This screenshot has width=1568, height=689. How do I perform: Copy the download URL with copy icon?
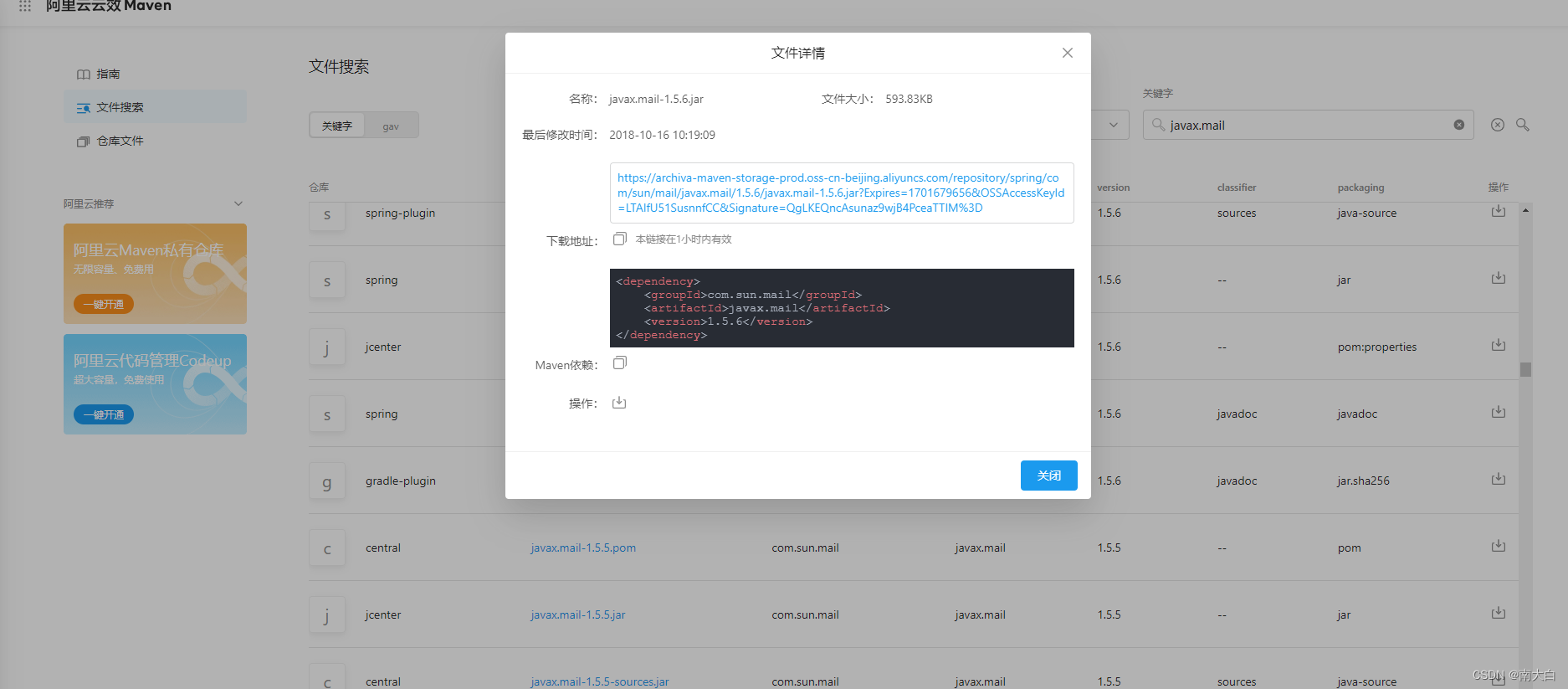[x=619, y=239]
